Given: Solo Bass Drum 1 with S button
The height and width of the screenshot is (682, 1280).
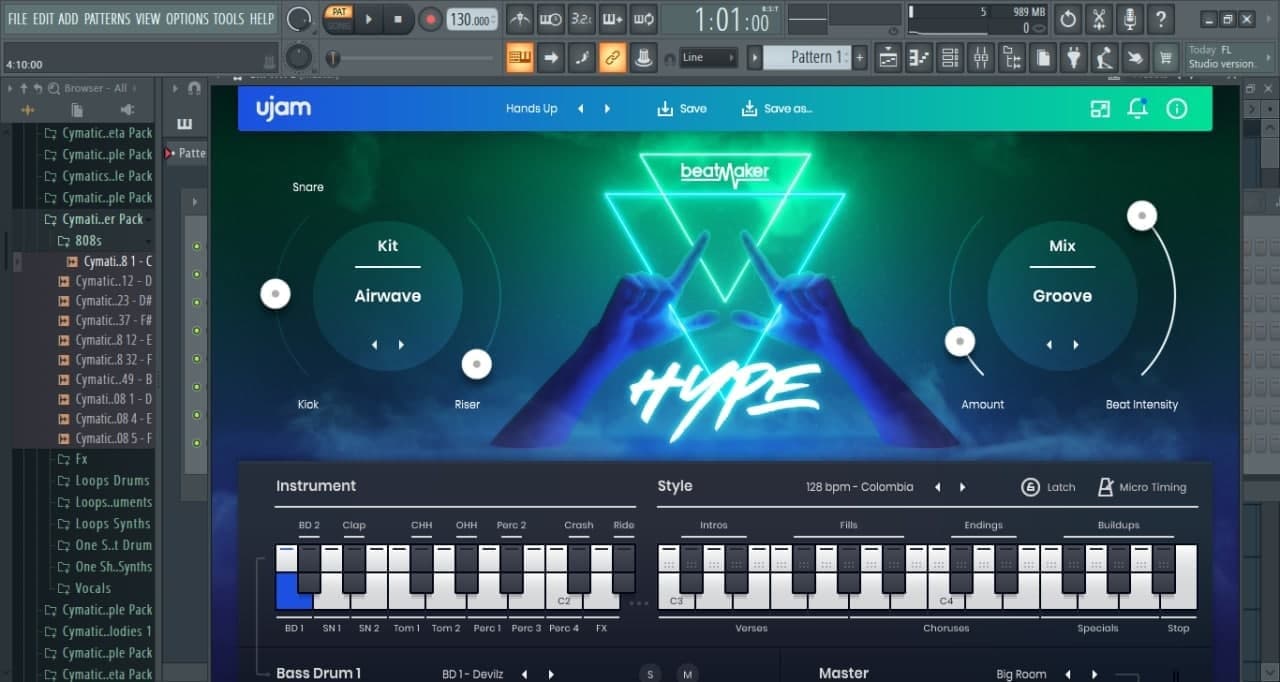Looking at the screenshot, I should (x=650, y=674).
